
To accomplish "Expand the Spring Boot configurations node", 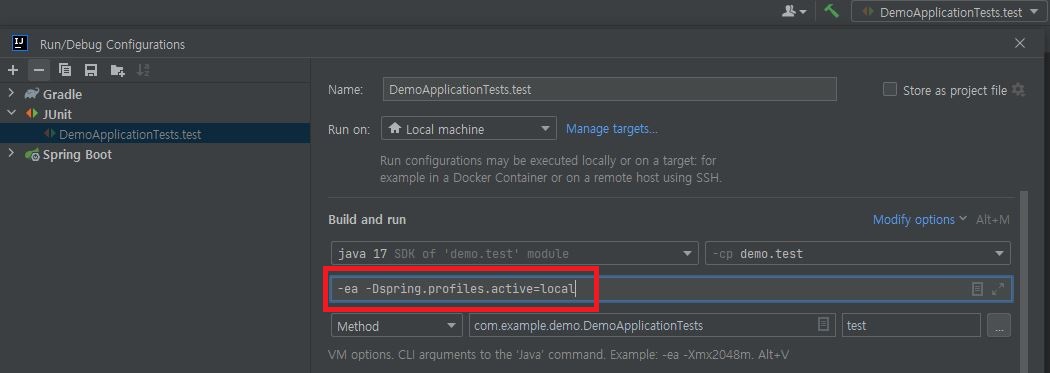I will [x=11, y=154].
